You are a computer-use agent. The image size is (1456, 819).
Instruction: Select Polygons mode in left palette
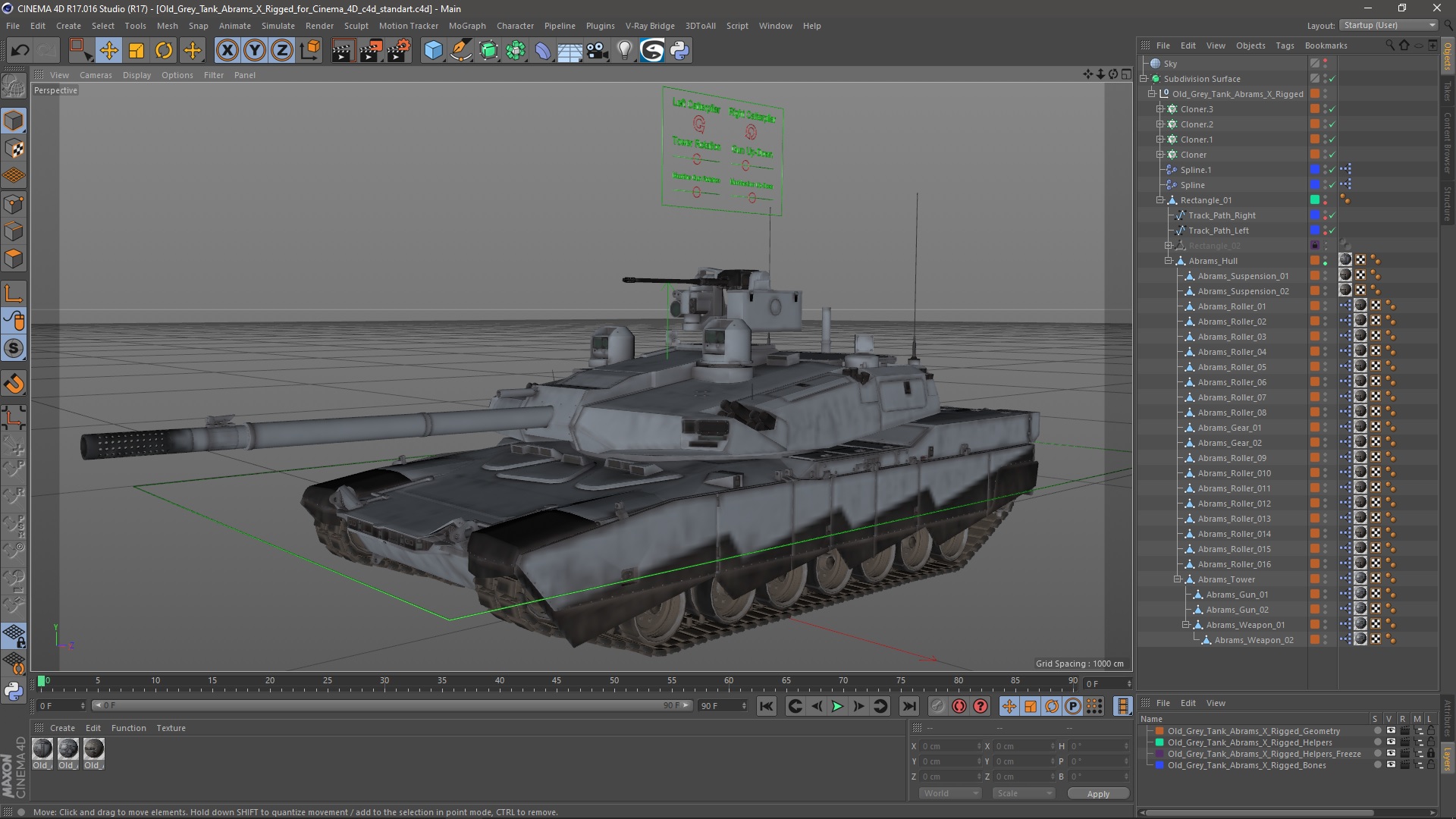[x=14, y=259]
